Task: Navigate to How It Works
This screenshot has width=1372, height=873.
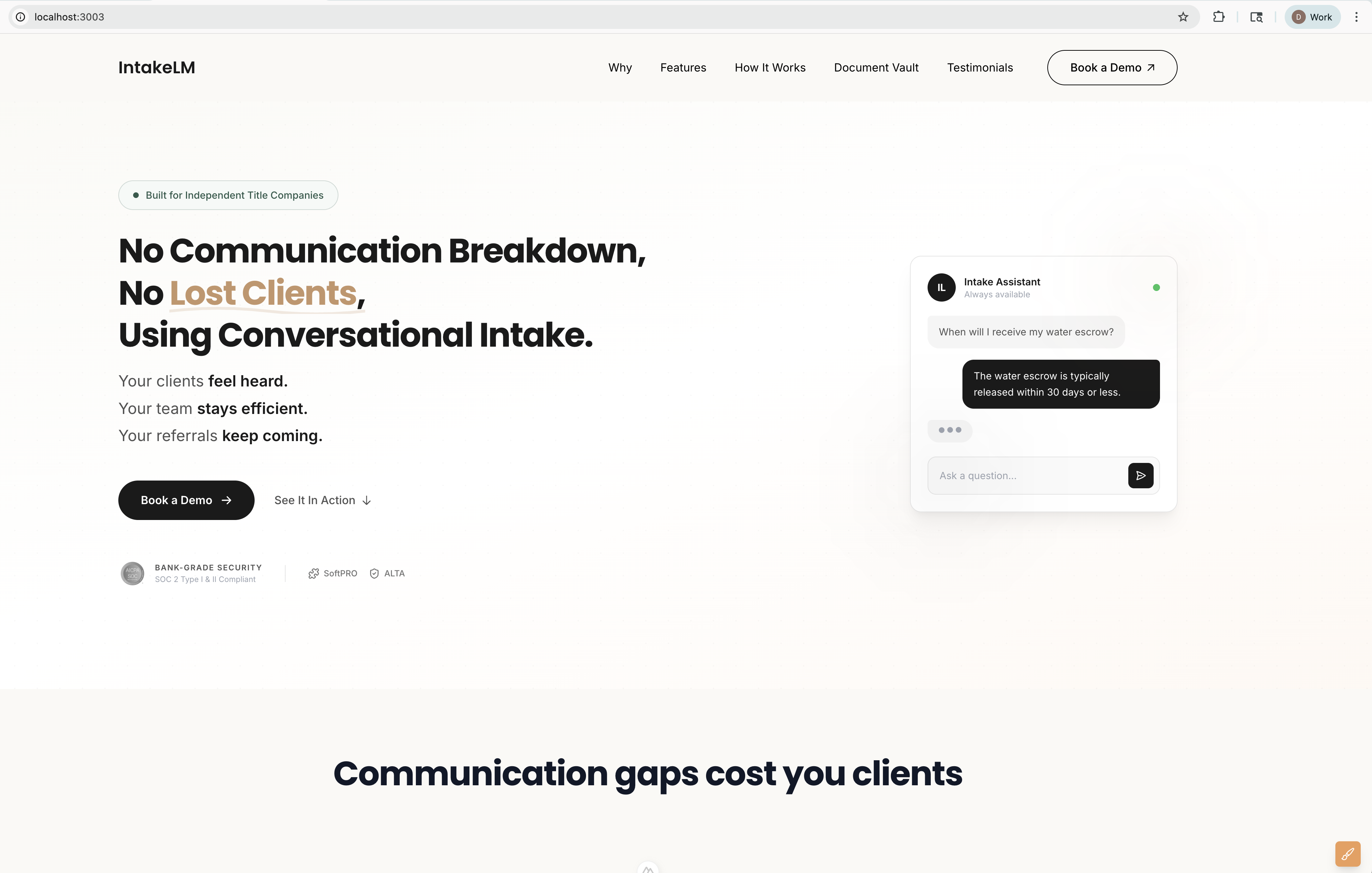Action: pos(770,67)
